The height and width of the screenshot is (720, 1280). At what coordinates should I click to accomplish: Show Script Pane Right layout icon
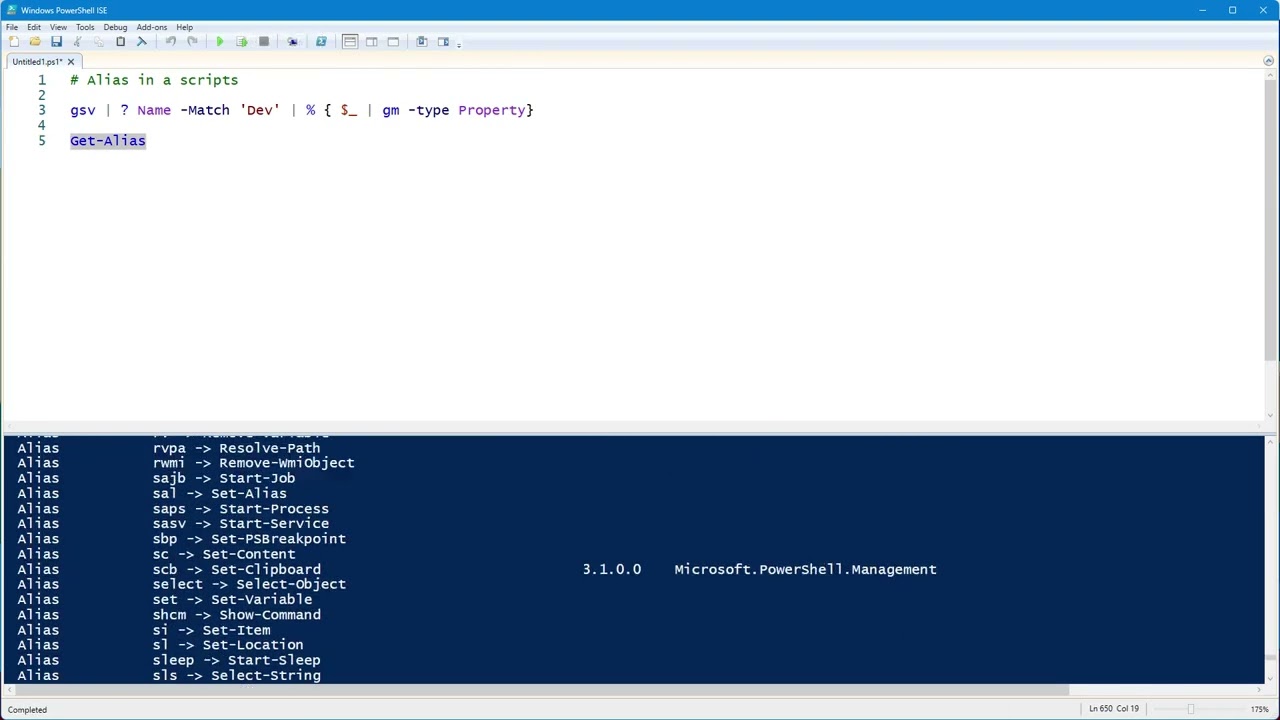click(x=371, y=42)
